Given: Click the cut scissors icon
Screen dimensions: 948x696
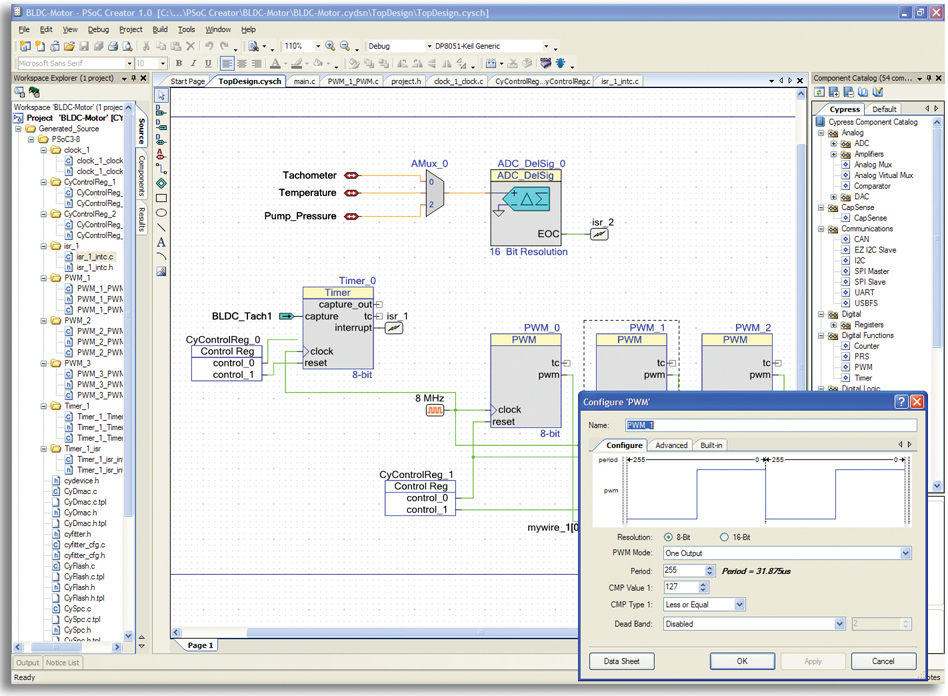Looking at the screenshot, I should tap(146, 46).
